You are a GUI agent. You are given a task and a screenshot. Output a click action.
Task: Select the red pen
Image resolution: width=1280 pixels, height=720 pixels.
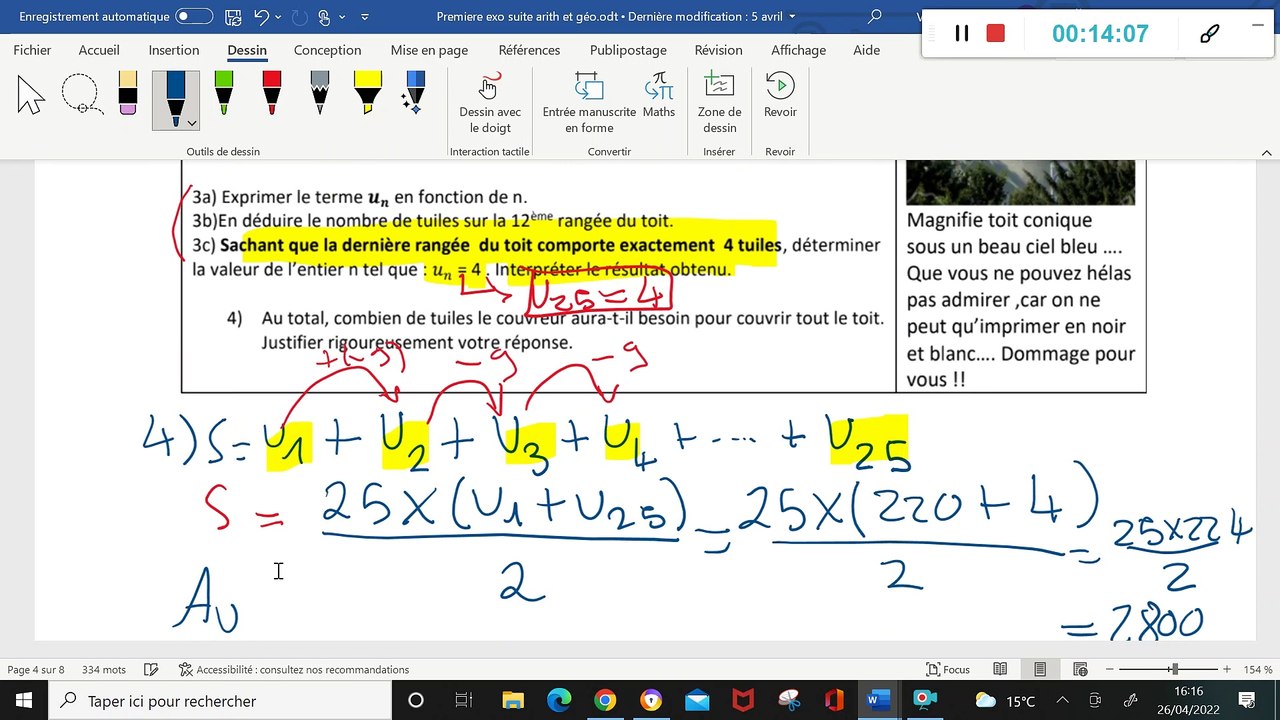[271, 93]
